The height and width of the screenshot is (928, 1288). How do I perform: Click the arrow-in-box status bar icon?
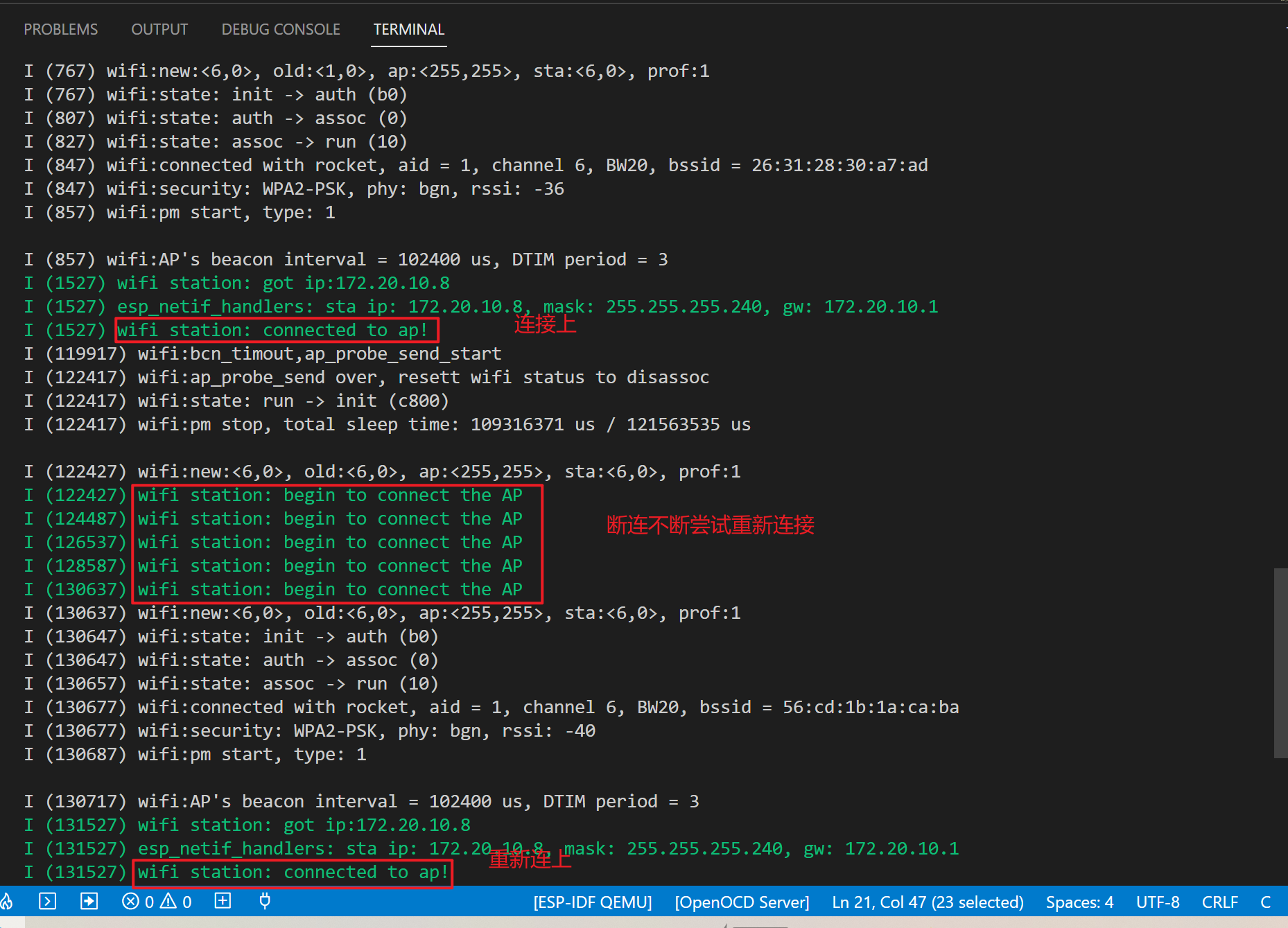pyautogui.click(x=89, y=901)
